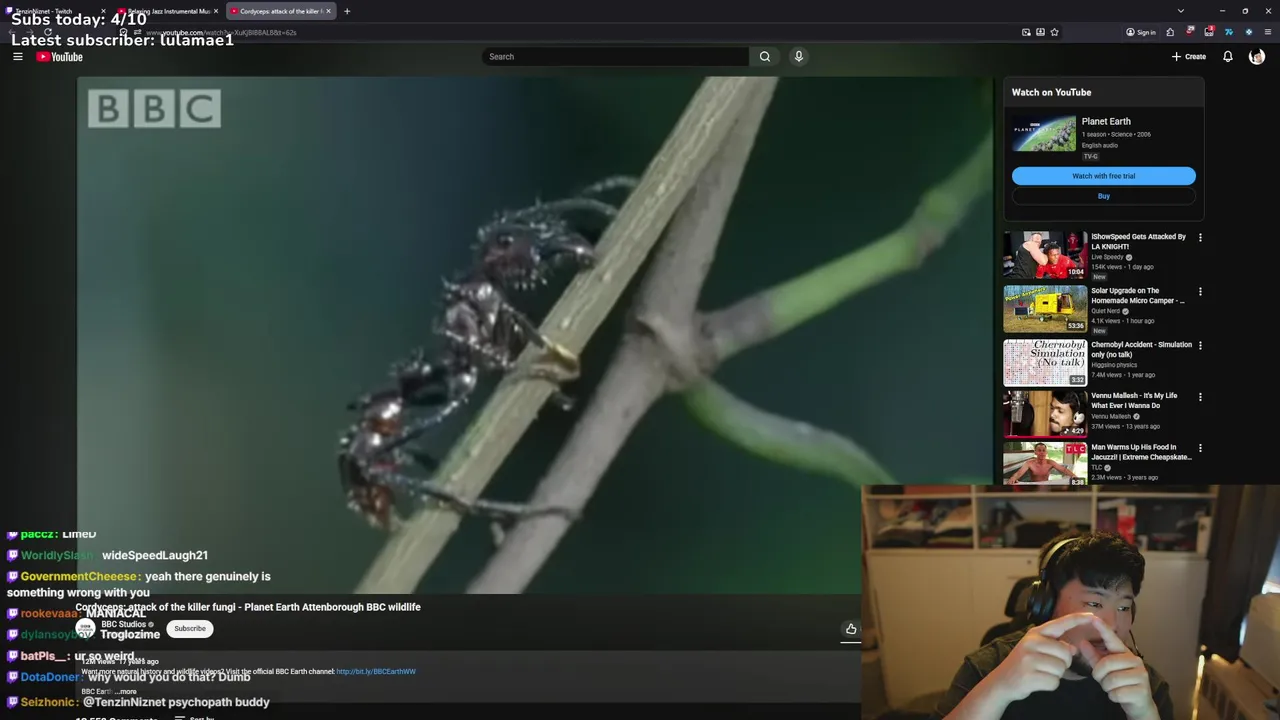This screenshot has width=1280, height=720.
Task: Open options for Chernobyl Accident video
Action: 1200,346
